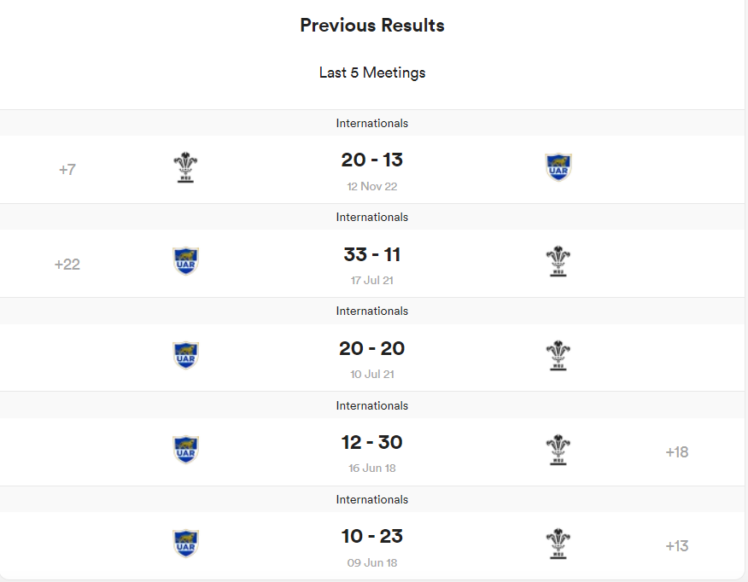
Task: Click the Wales crest in the 16 Jun 18 match
Action: coord(558,450)
